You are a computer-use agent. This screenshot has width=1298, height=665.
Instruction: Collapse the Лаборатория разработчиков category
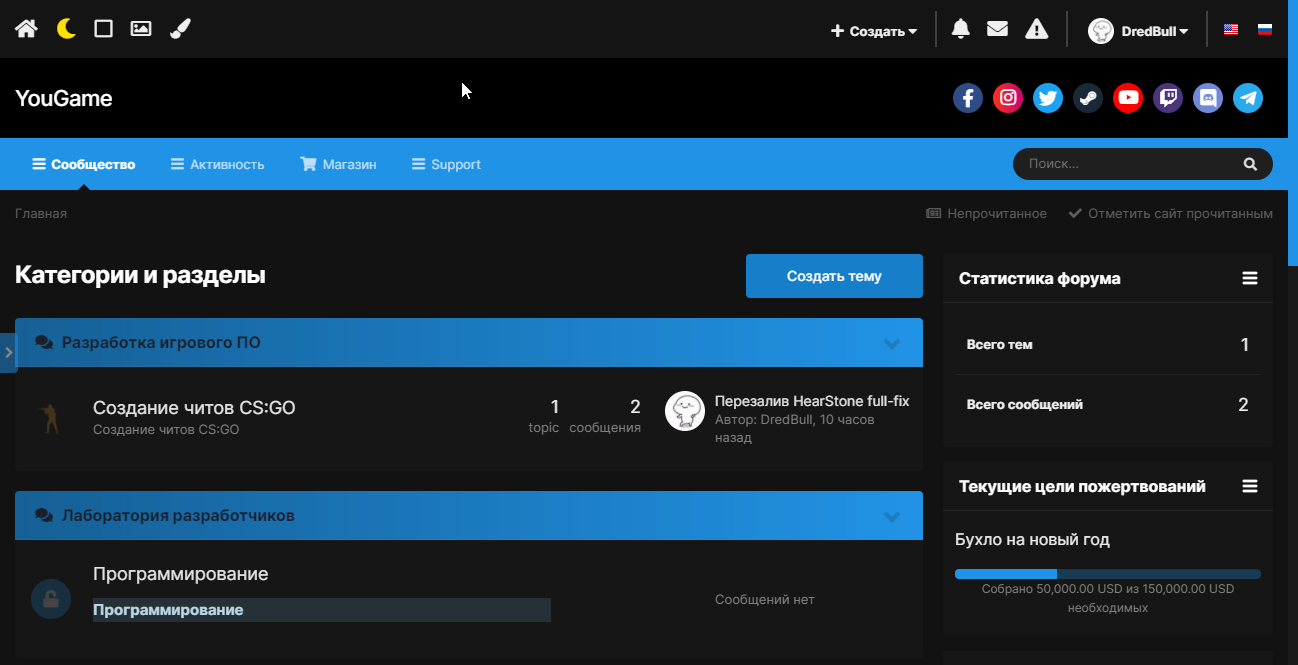click(893, 516)
